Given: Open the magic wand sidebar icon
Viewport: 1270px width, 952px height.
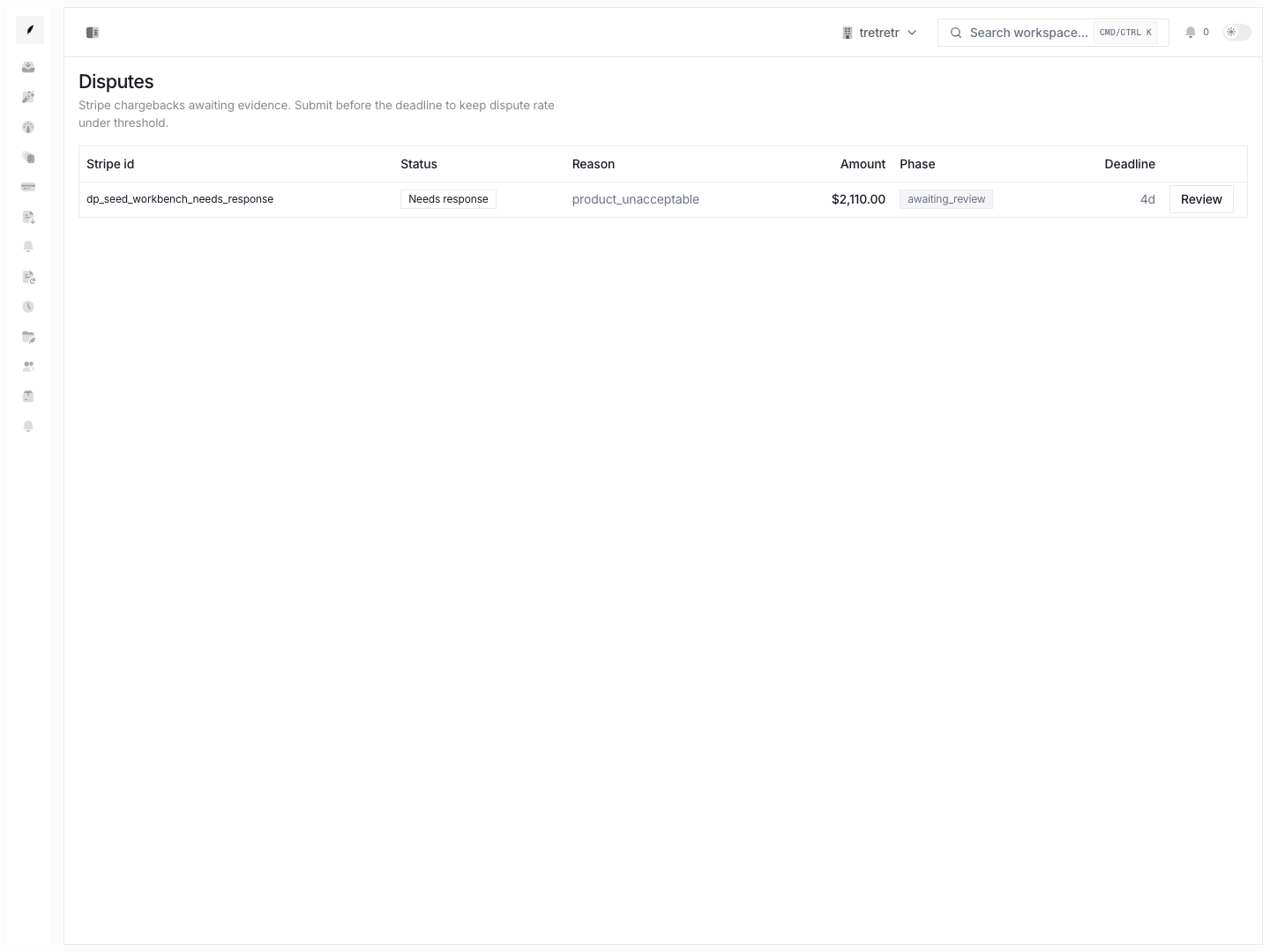Looking at the screenshot, I should 28,97.
